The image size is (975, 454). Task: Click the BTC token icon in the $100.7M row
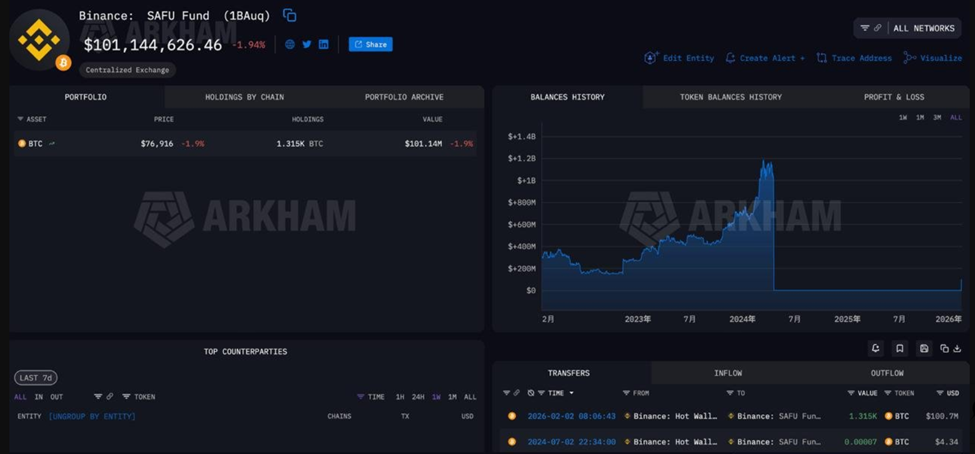point(889,416)
